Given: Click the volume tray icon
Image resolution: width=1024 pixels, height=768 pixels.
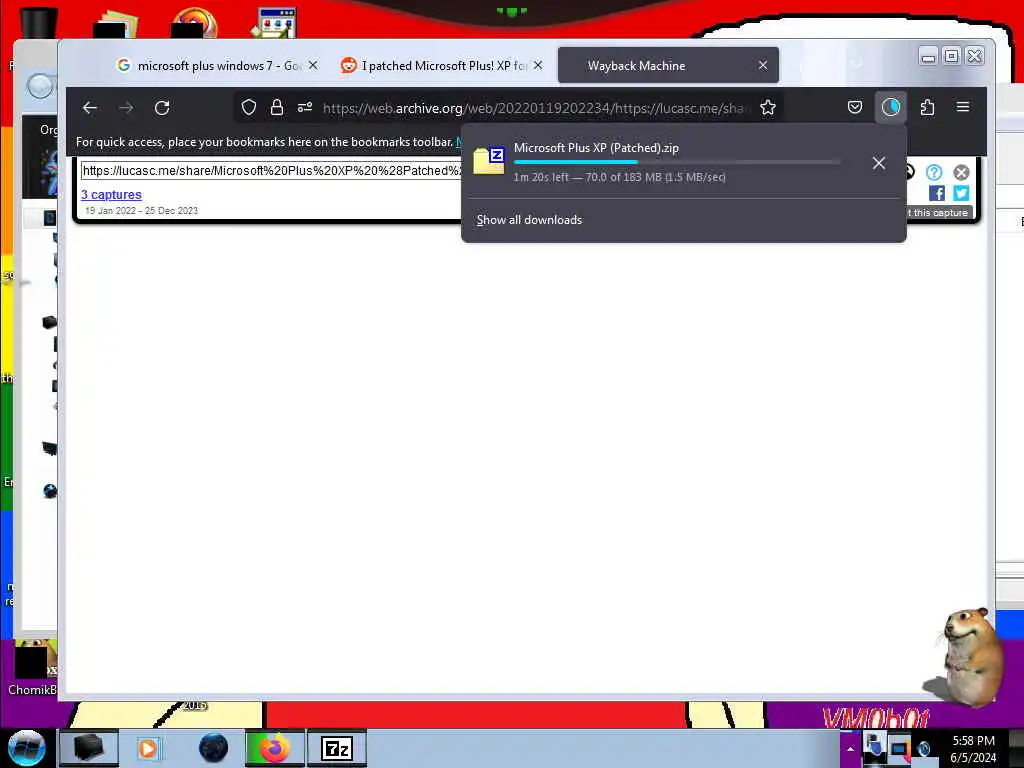Looking at the screenshot, I should (924, 749).
